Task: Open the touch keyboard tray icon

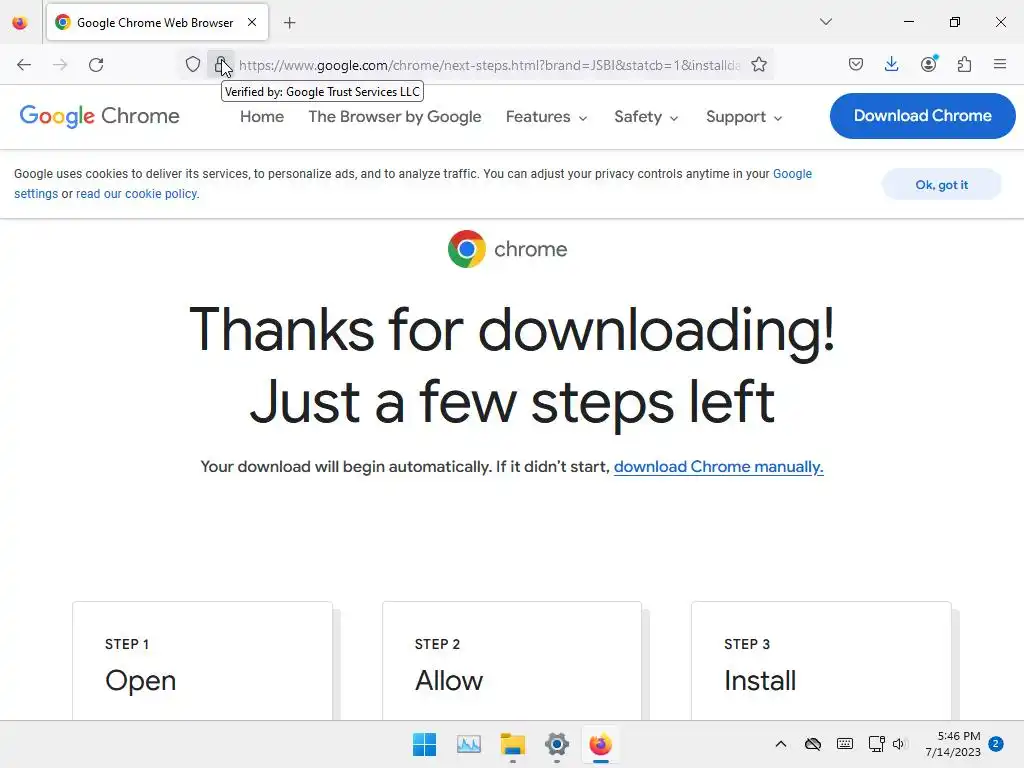Action: pos(844,744)
